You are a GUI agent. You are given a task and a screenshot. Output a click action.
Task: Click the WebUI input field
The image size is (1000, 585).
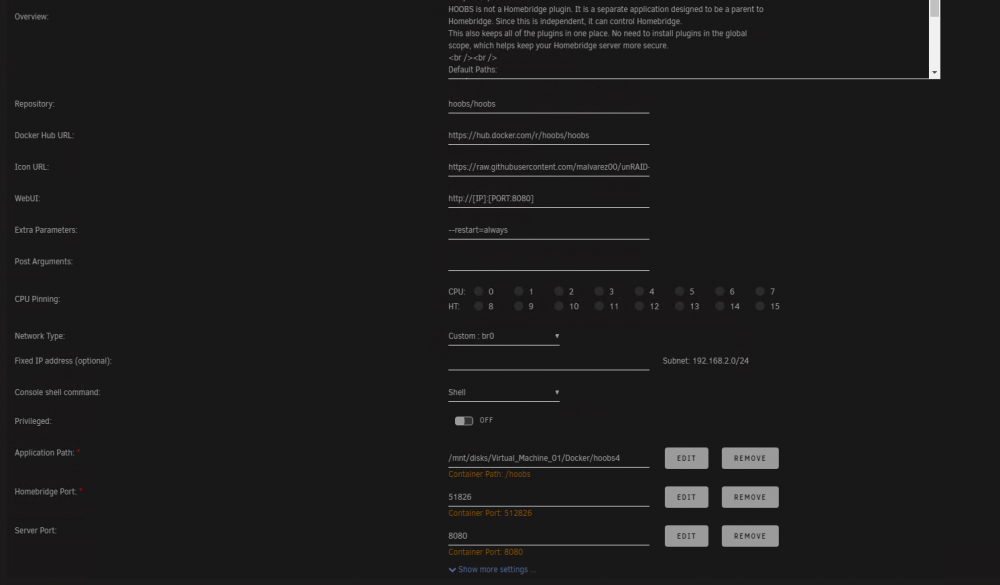548,198
